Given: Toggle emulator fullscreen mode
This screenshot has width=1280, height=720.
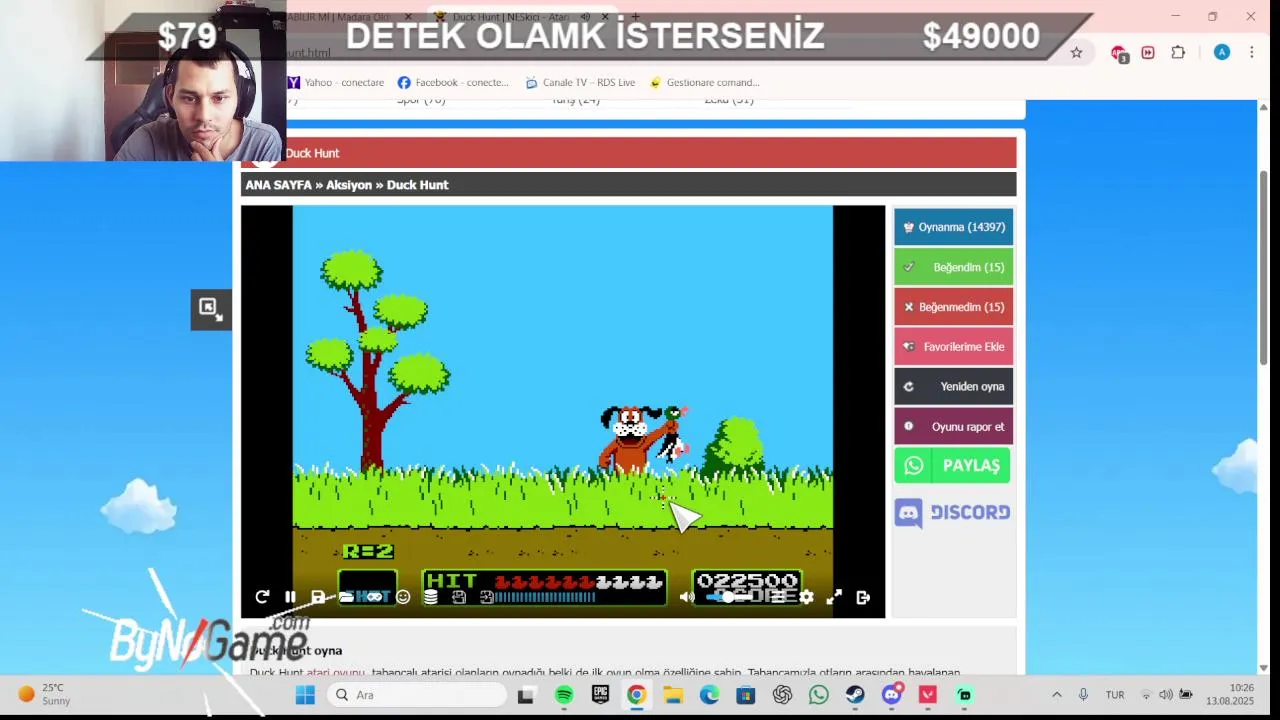Looking at the screenshot, I should tap(834, 597).
